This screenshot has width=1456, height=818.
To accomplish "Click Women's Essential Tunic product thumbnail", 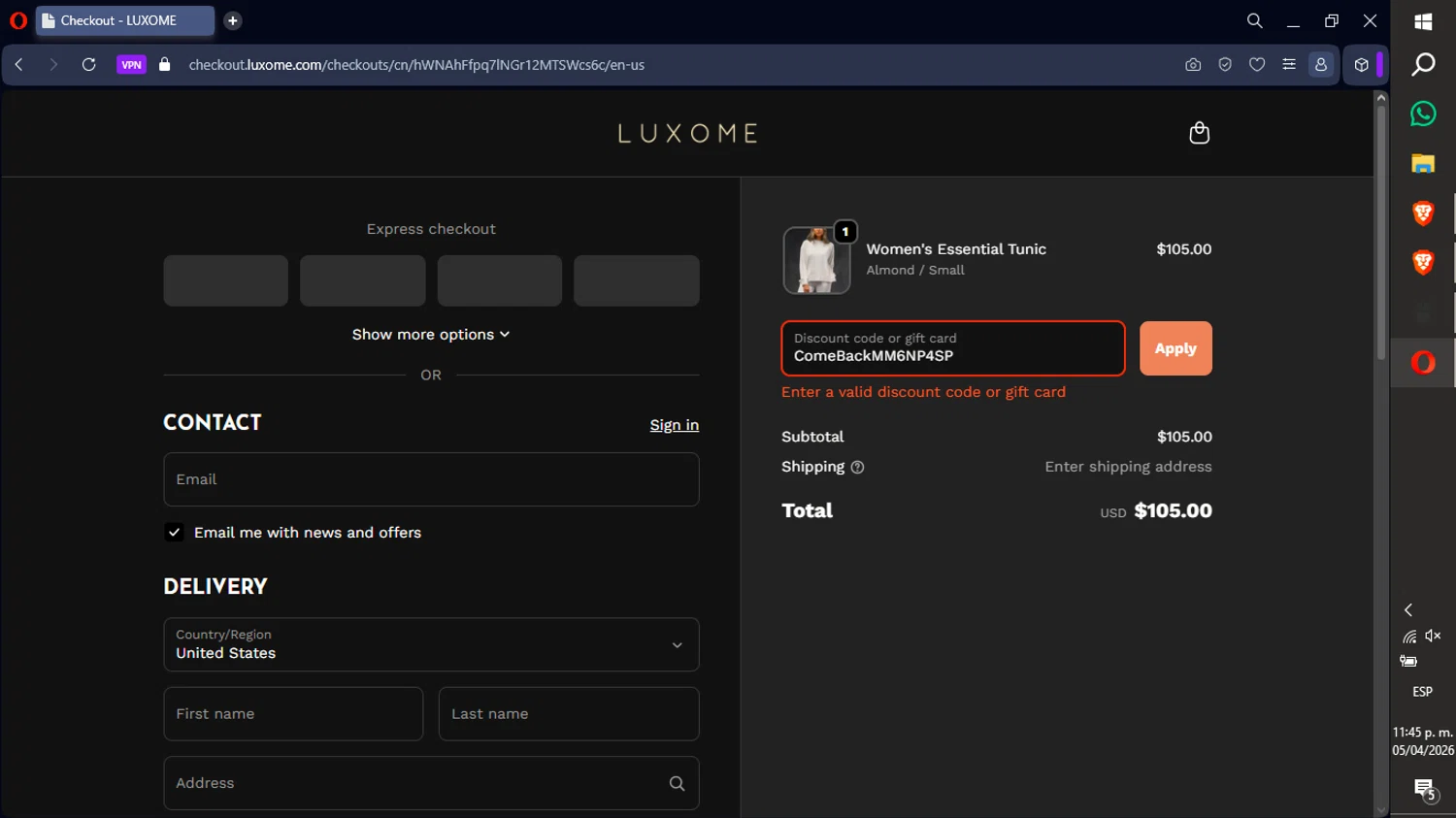I will (816, 260).
